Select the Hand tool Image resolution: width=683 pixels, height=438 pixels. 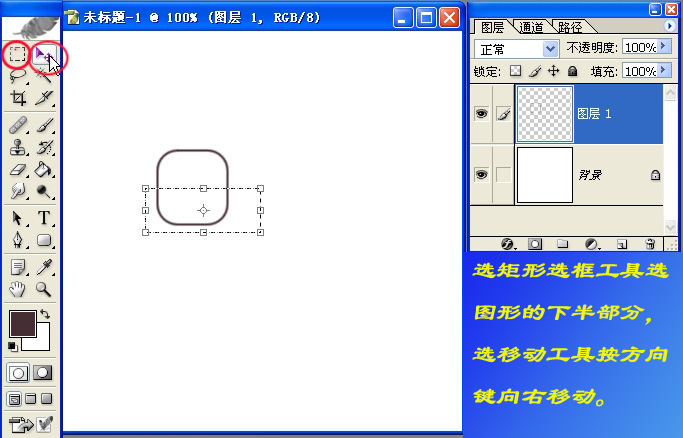[x=17, y=289]
